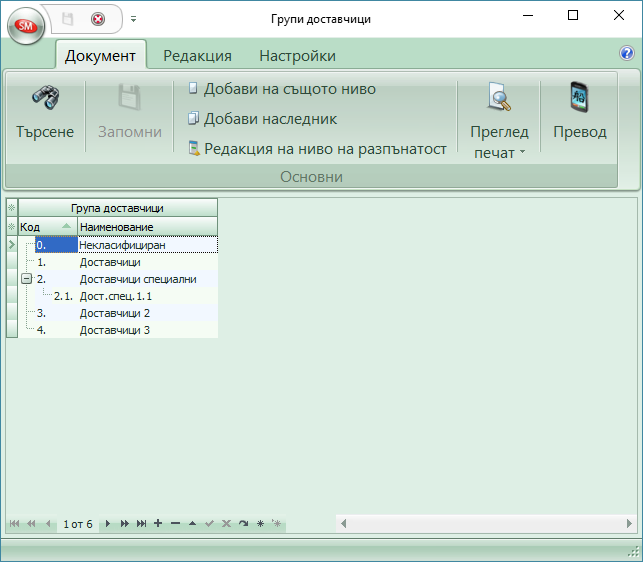The width and height of the screenshot is (643, 562).
Task: Click the row indicator arrow beside Некласифициран
Action: [x=12, y=245]
